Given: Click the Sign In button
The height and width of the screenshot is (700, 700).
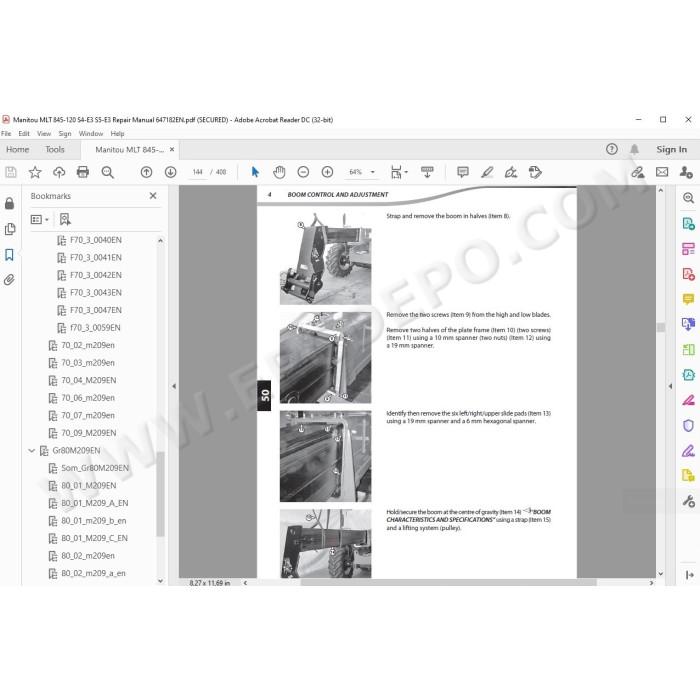Looking at the screenshot, I should [x=671, y=150].
